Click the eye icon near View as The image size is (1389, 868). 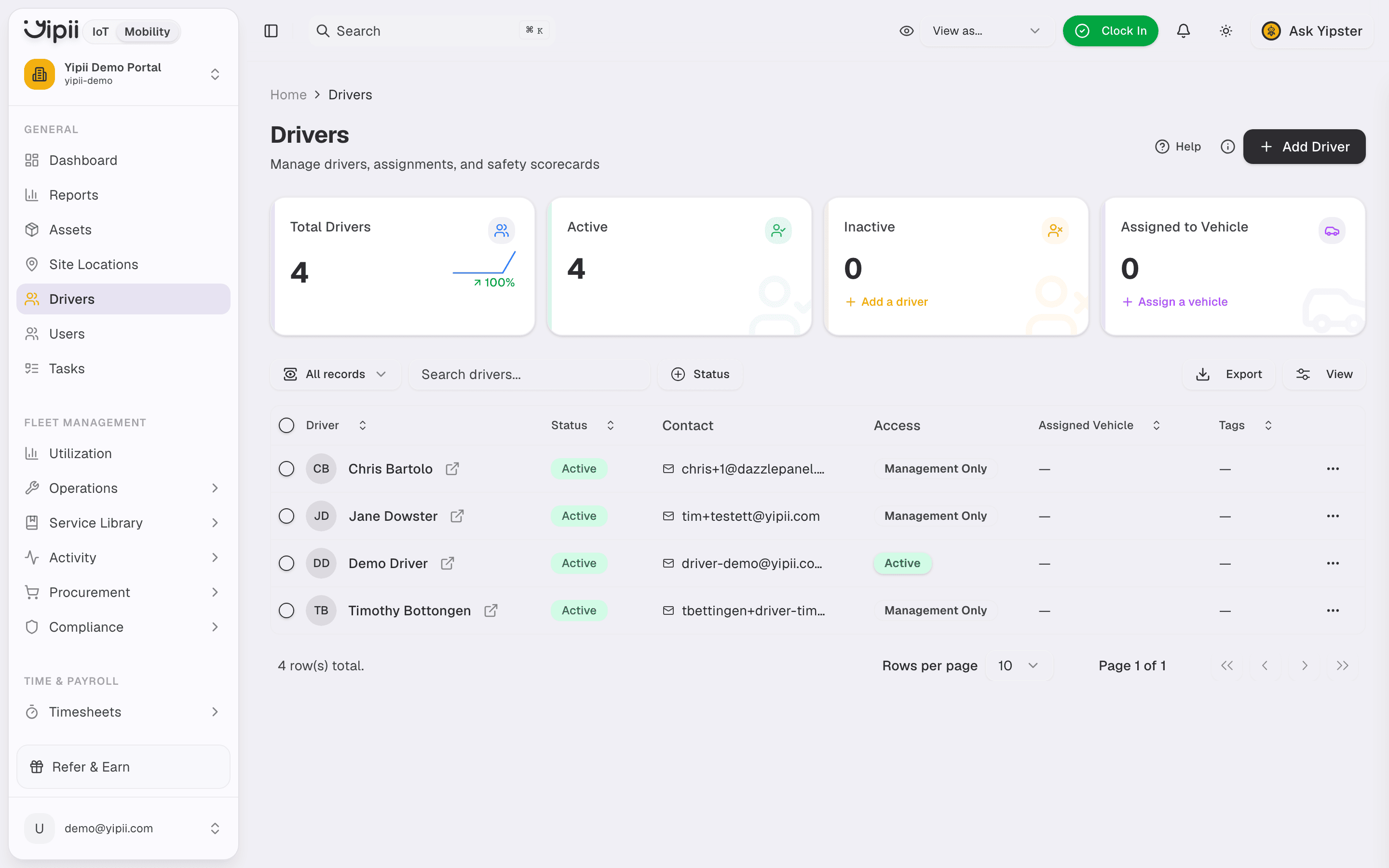[906, 31]
